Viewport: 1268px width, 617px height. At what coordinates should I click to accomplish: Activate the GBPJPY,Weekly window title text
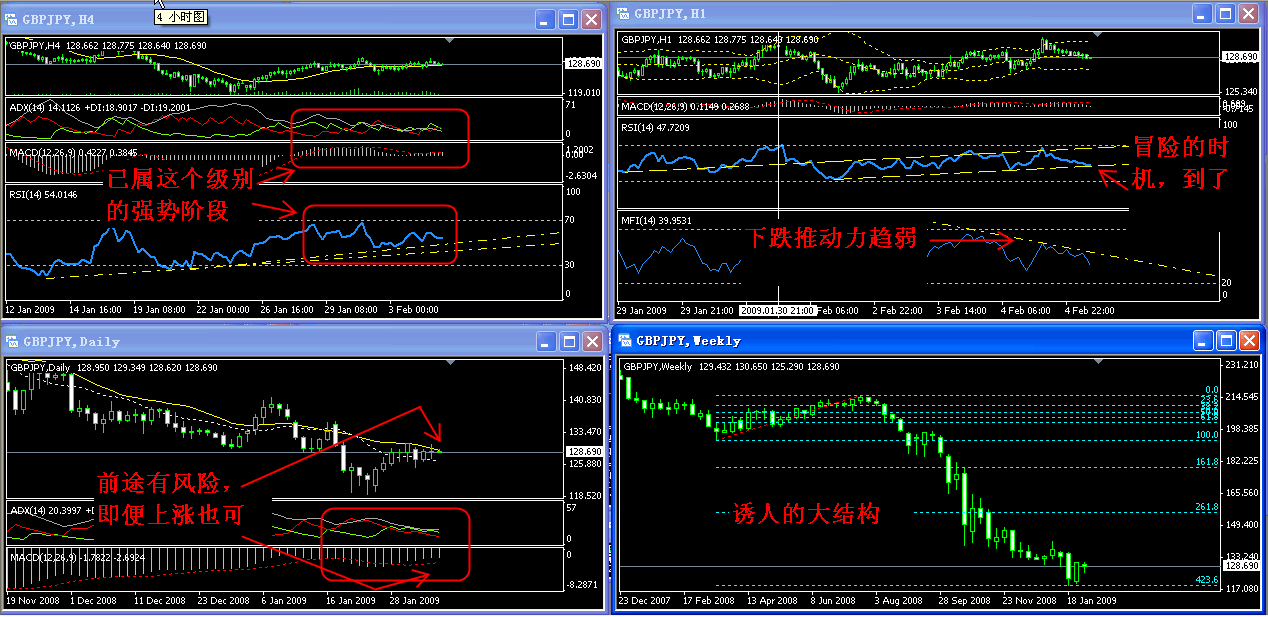click(x=688, y=340)
